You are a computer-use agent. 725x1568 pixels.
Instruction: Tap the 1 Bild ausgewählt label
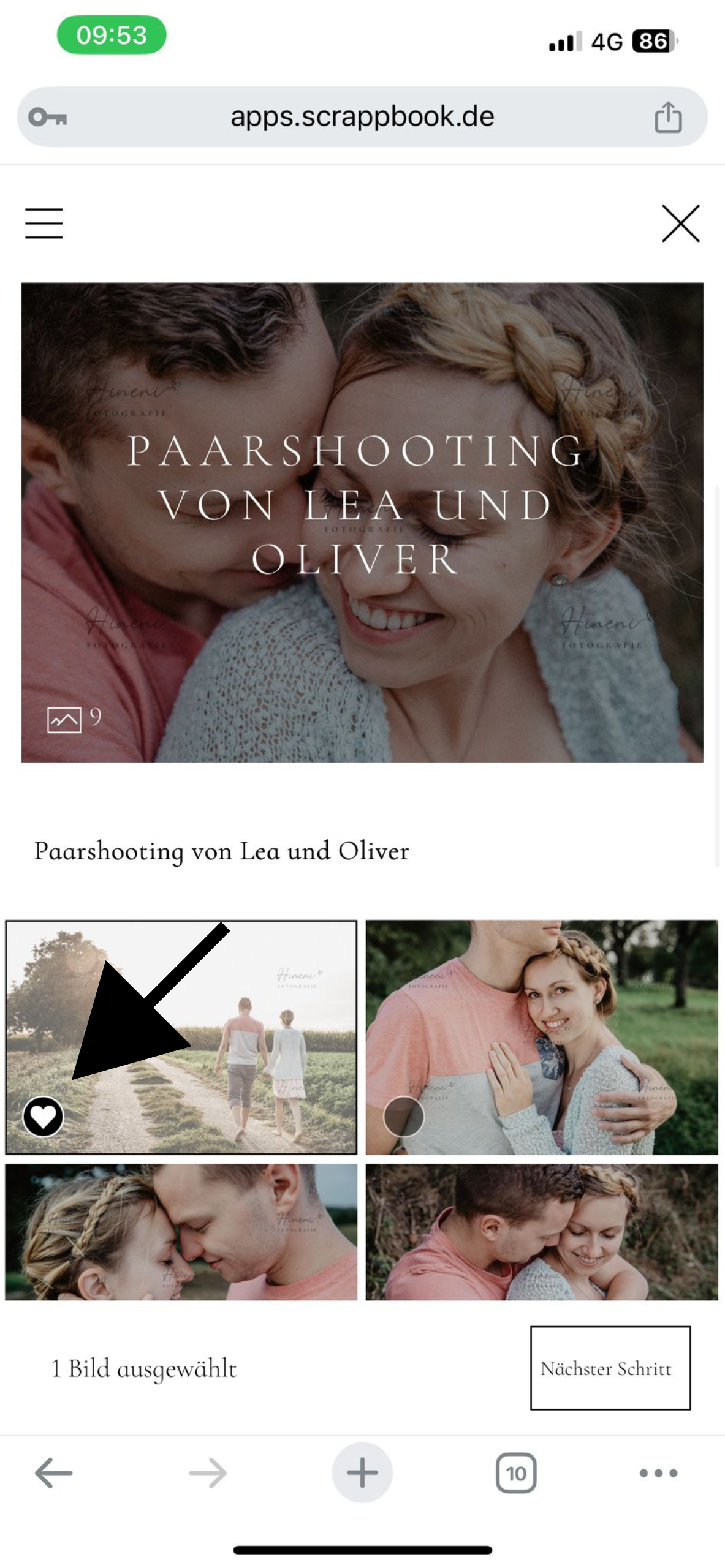coord(144,1369)
